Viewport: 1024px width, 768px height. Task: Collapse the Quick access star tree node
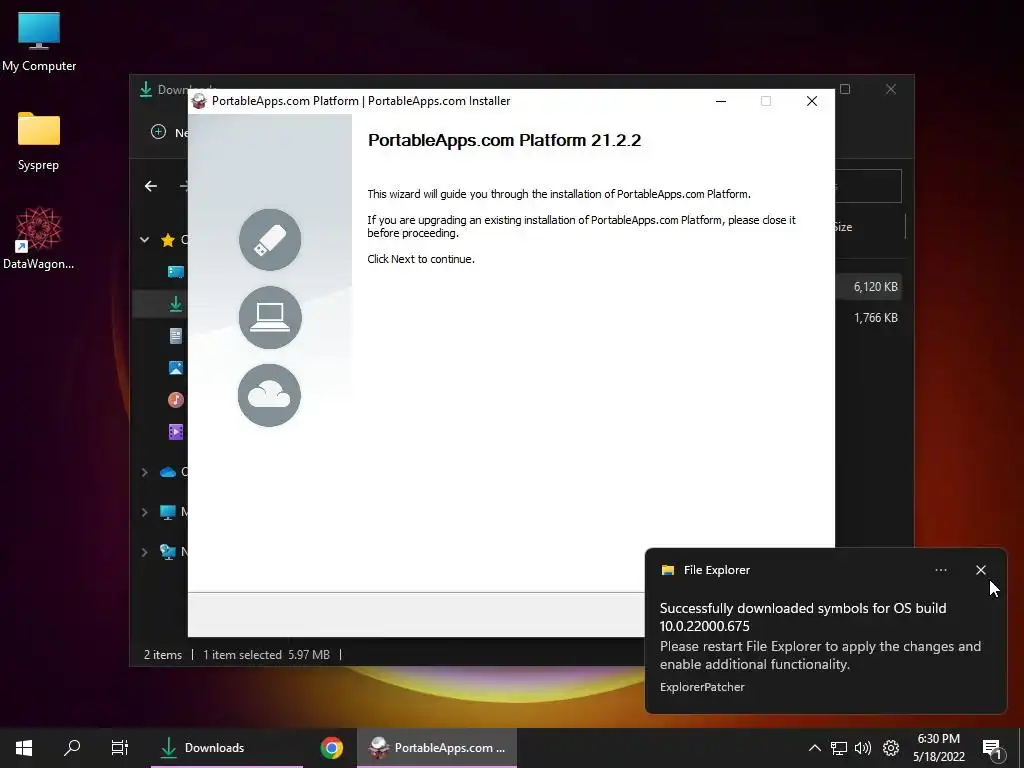point(144,240)
